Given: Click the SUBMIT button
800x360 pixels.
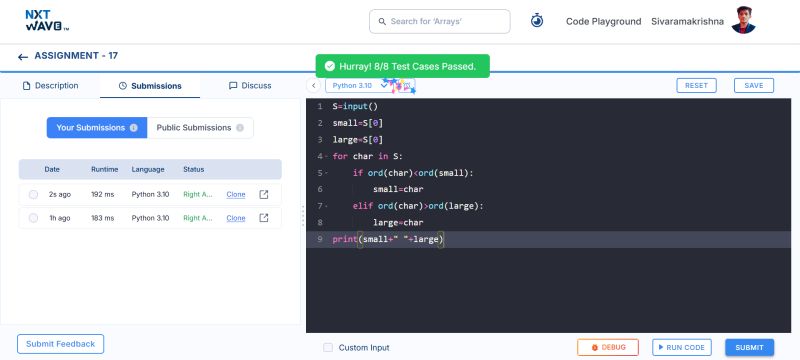Looking at the screenshot, I should pos(749,347).
